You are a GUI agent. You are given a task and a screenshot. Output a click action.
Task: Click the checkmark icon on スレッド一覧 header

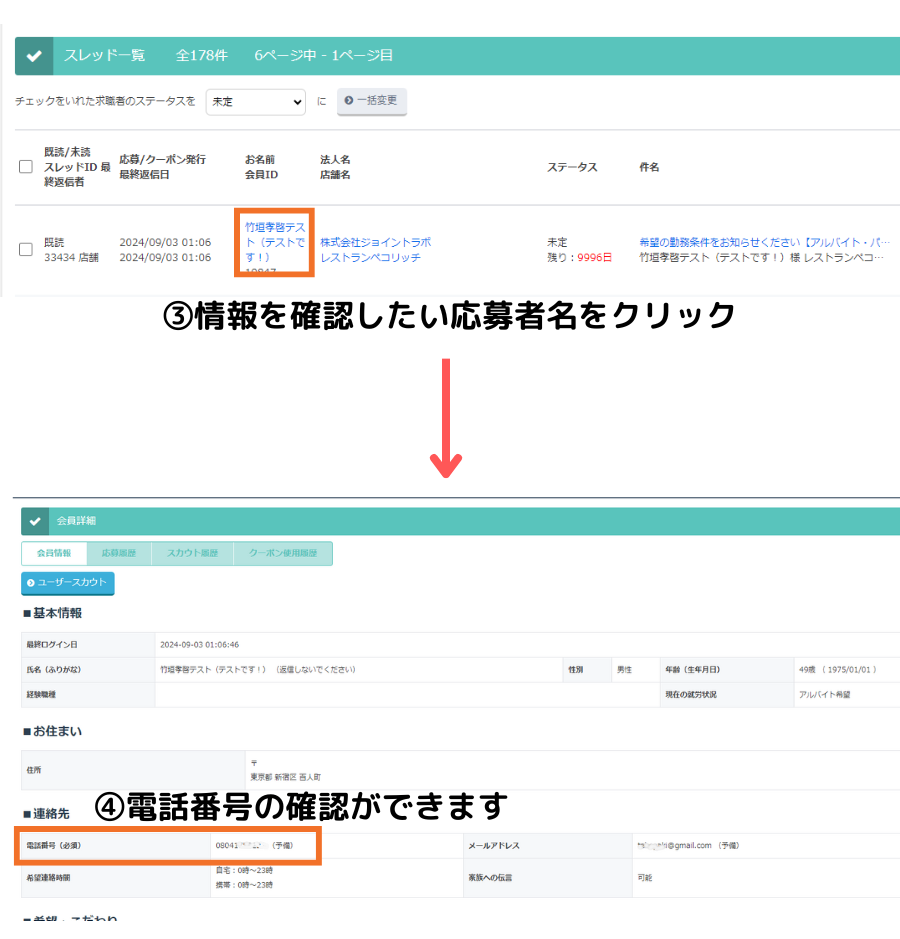point(33,56)
